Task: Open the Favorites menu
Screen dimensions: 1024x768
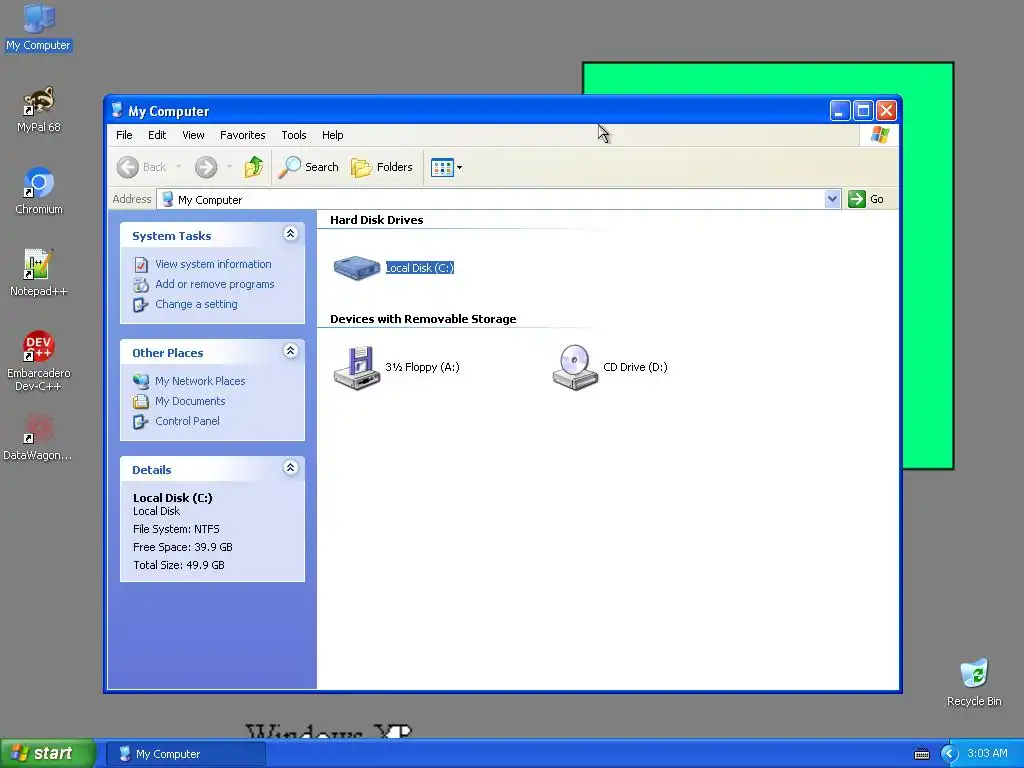Action: [242, 135]
